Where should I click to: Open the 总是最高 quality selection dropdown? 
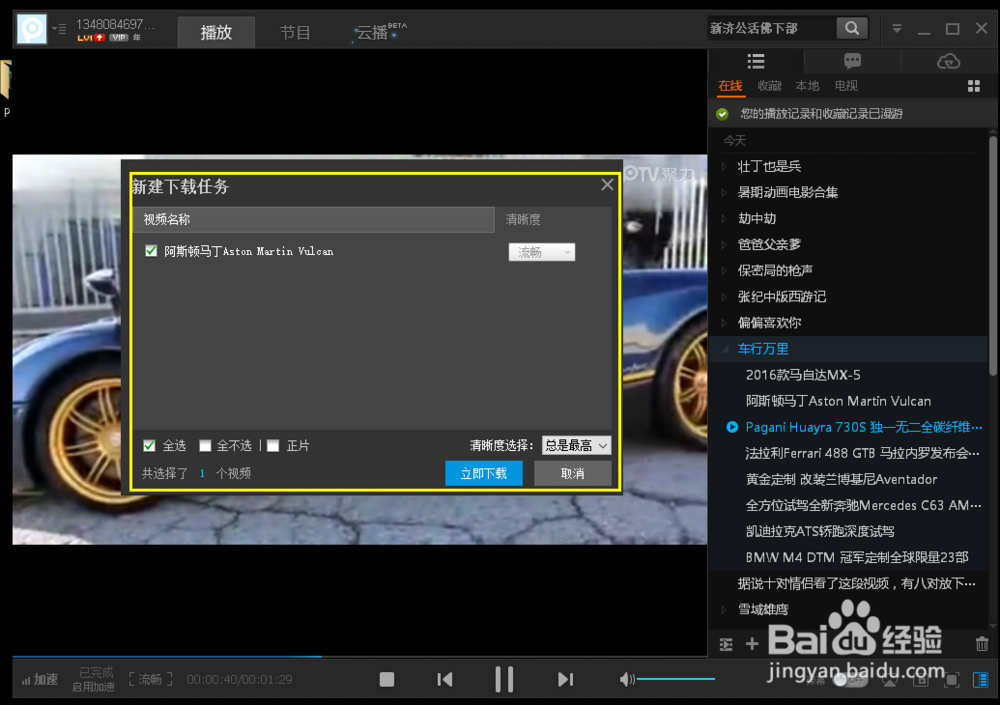pos(576,445)
